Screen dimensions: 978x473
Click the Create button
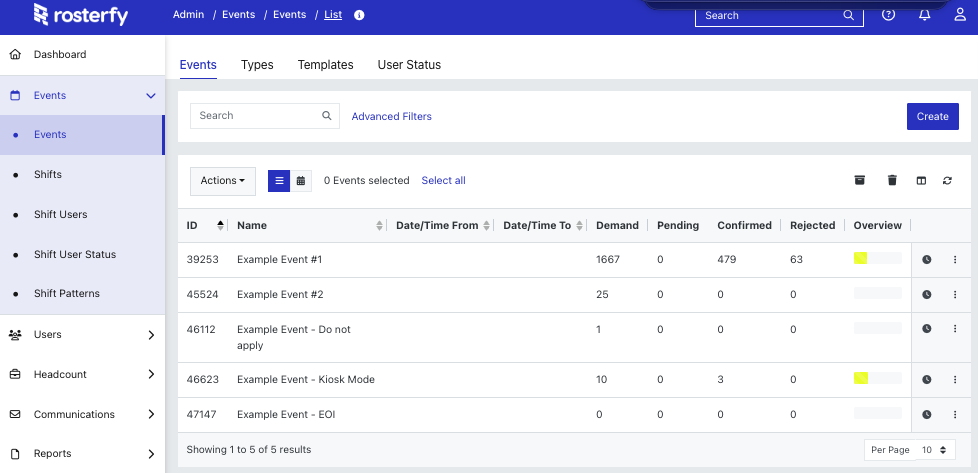coord(932,117)
